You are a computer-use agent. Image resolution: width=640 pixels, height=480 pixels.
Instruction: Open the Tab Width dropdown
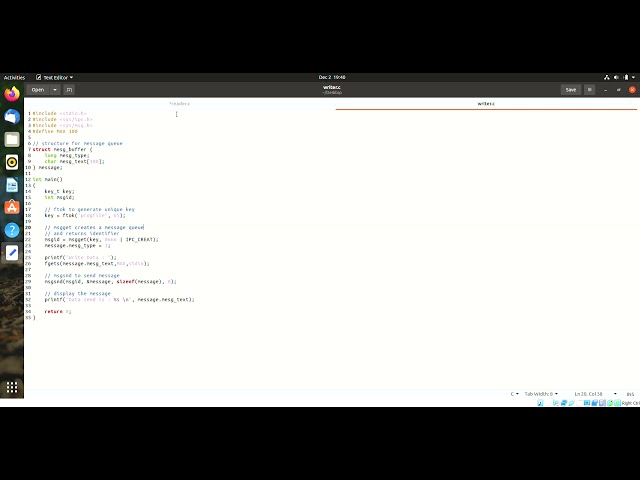(x=541, y=394)
